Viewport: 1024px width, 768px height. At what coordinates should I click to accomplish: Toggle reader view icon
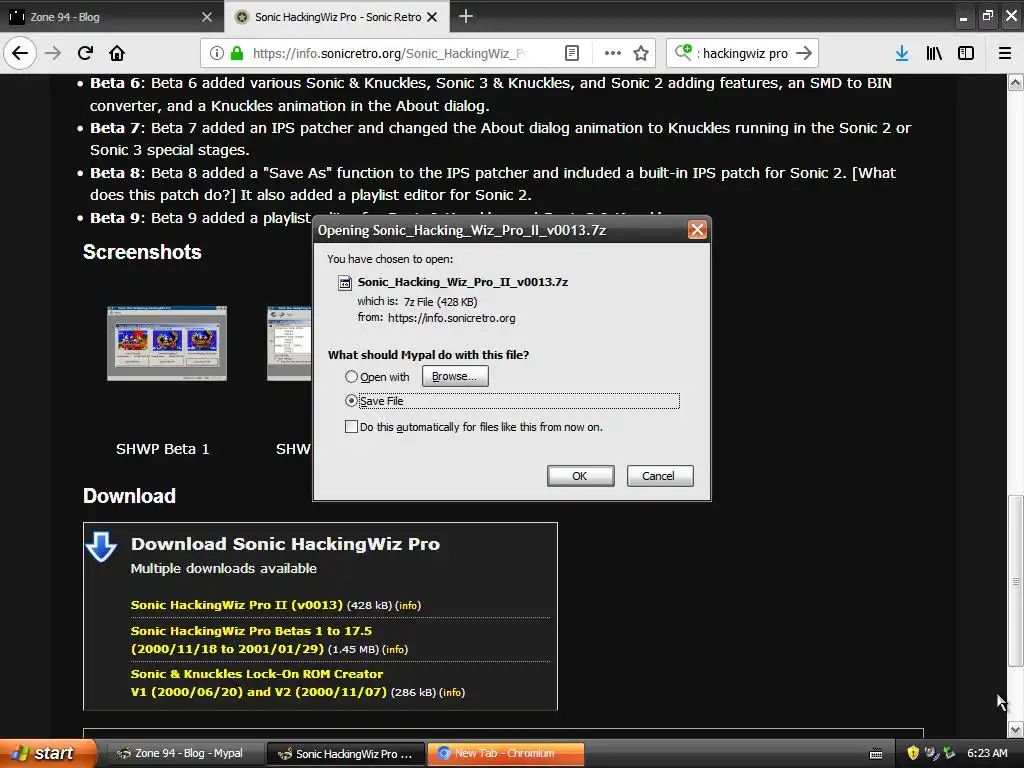click(571, 53)
